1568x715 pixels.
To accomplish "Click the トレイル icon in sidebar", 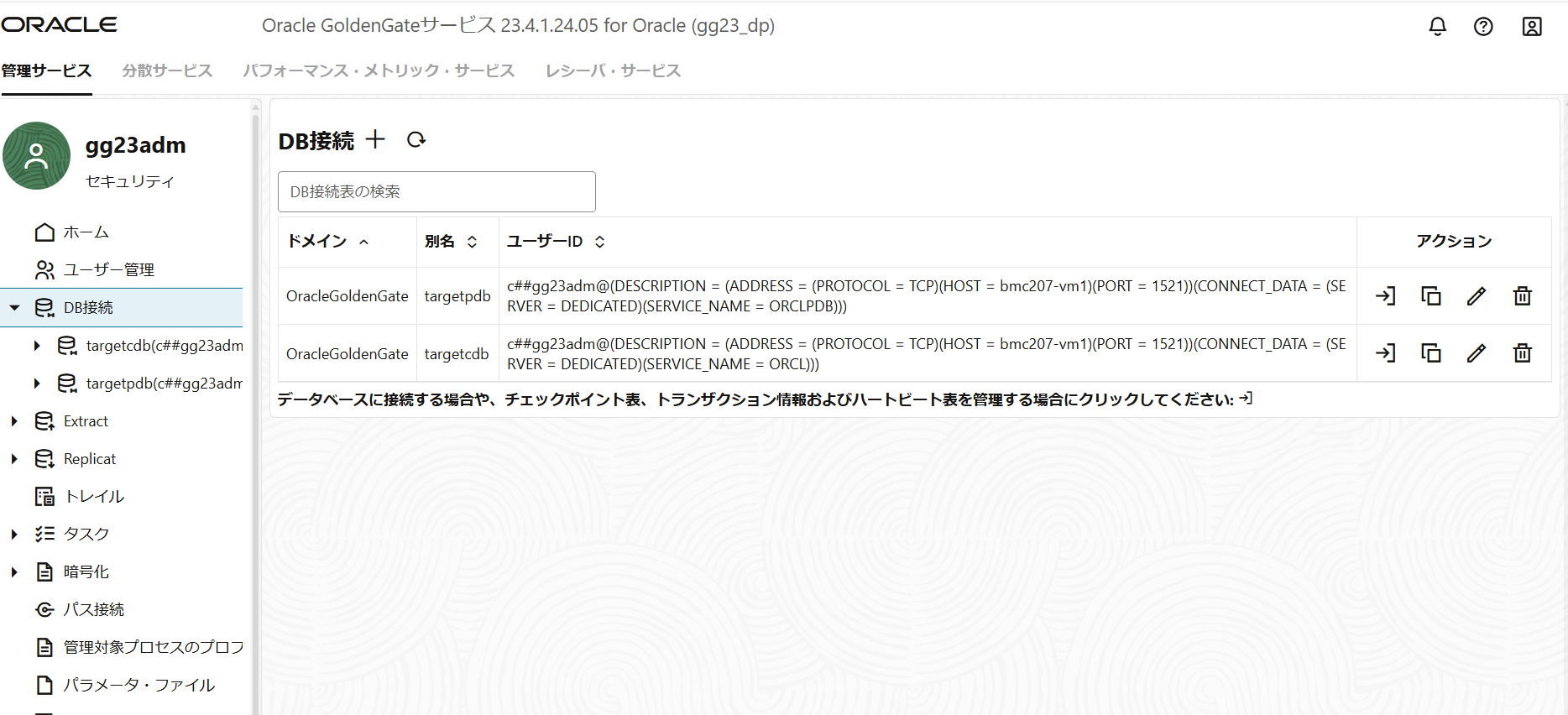I will pos(44,497).
